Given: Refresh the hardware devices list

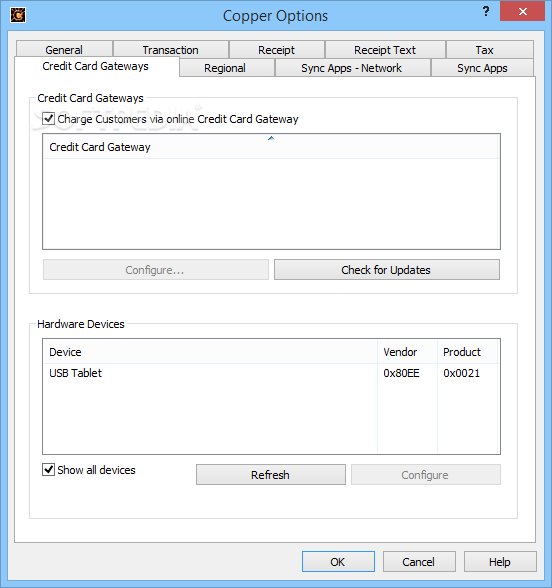Looking at the screenshot, I should pyautogui.click(x=271, y=475).
